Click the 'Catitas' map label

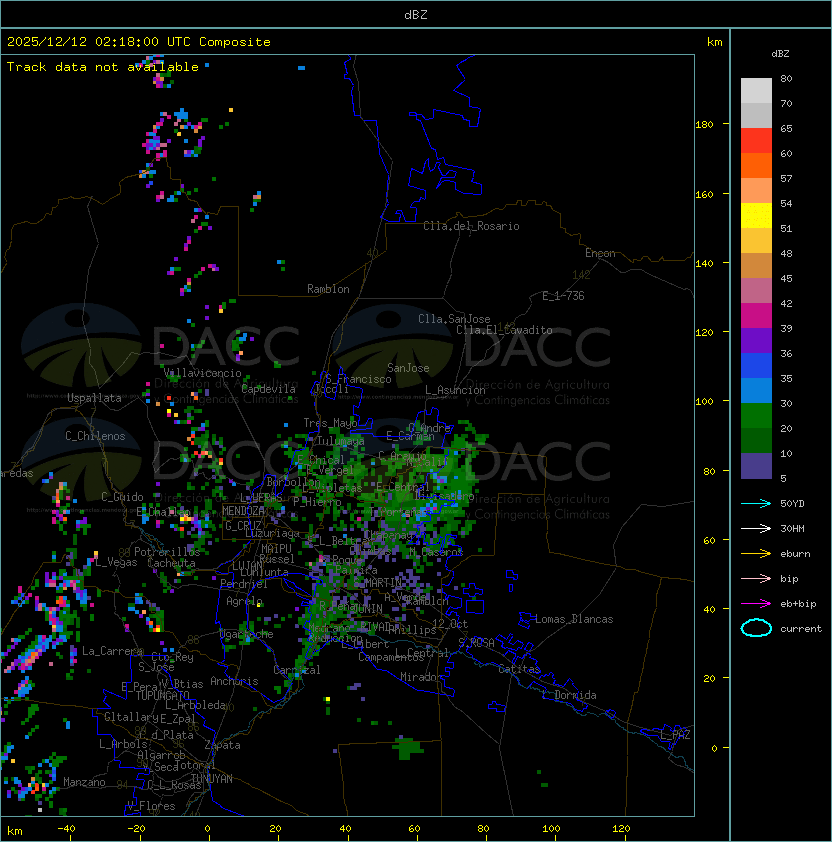coord(519,669)
